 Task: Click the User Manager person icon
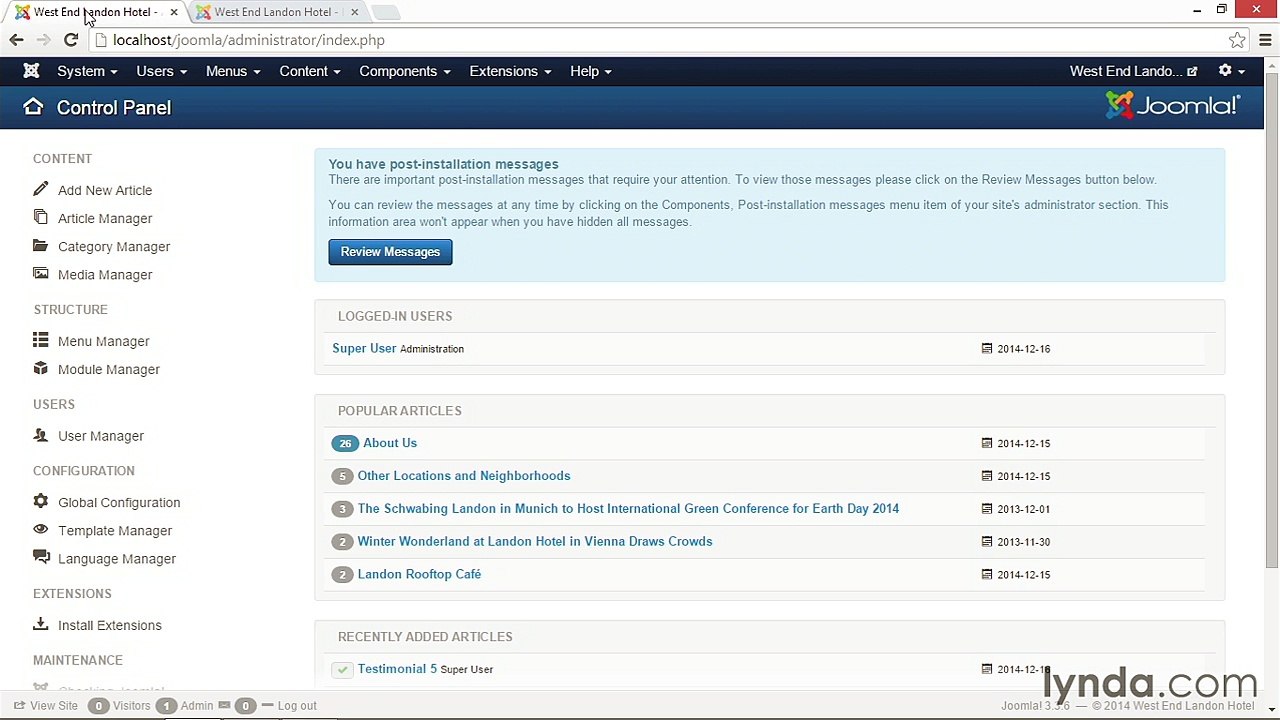tap(40, 435)
